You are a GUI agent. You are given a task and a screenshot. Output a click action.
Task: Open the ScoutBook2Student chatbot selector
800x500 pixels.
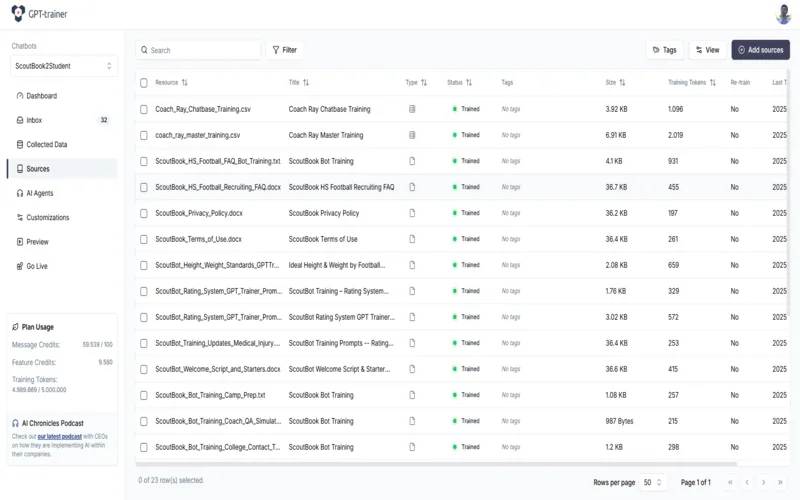click(x=64, y=66)
